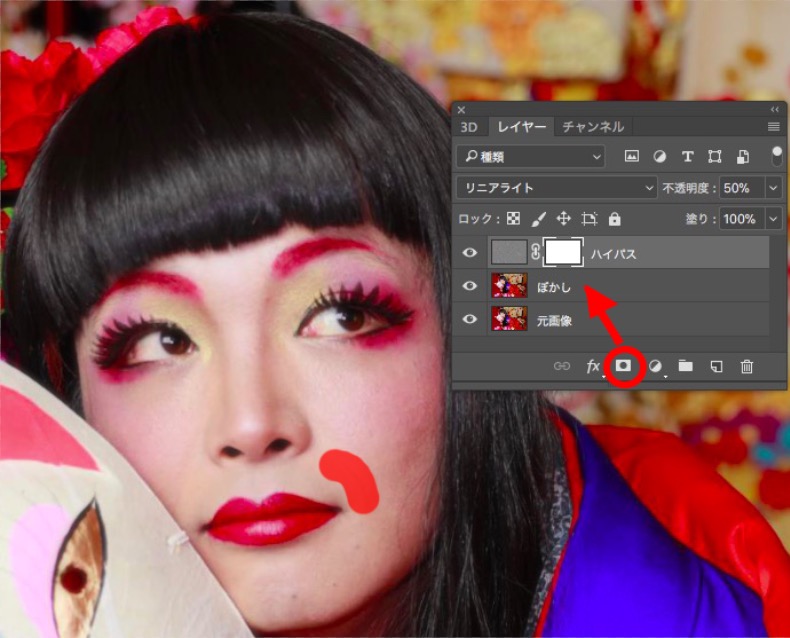Click the 100% fill value field
Image resolution: width=790 pixels, height=638 pixels.
coord(743,219)
